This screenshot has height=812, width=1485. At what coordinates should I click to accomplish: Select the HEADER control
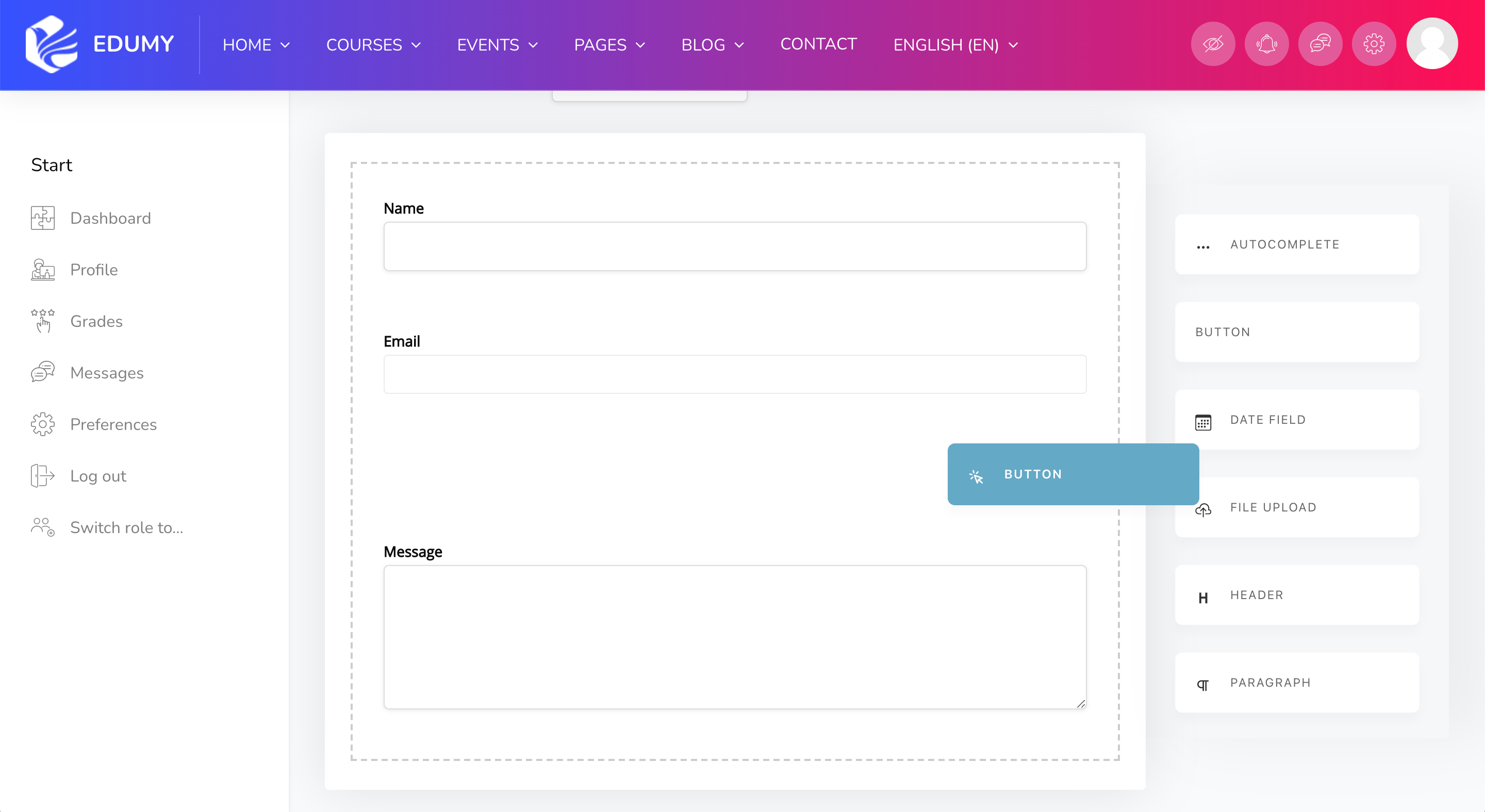pos(1297,595)
